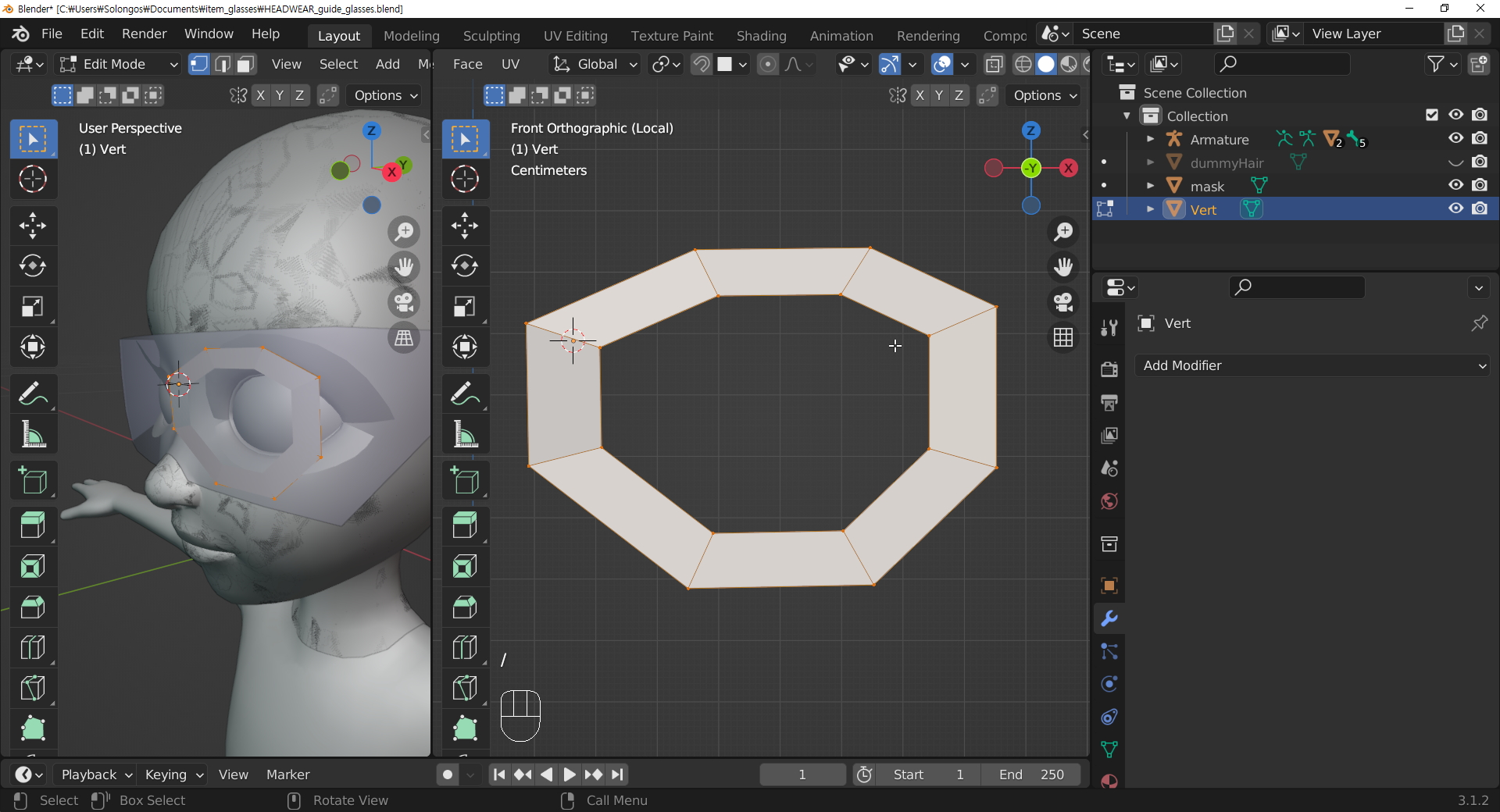Screen dimensions: 1500x812
Task: Select Loop Cut tool in front viewport
Action: coord(465,647)
